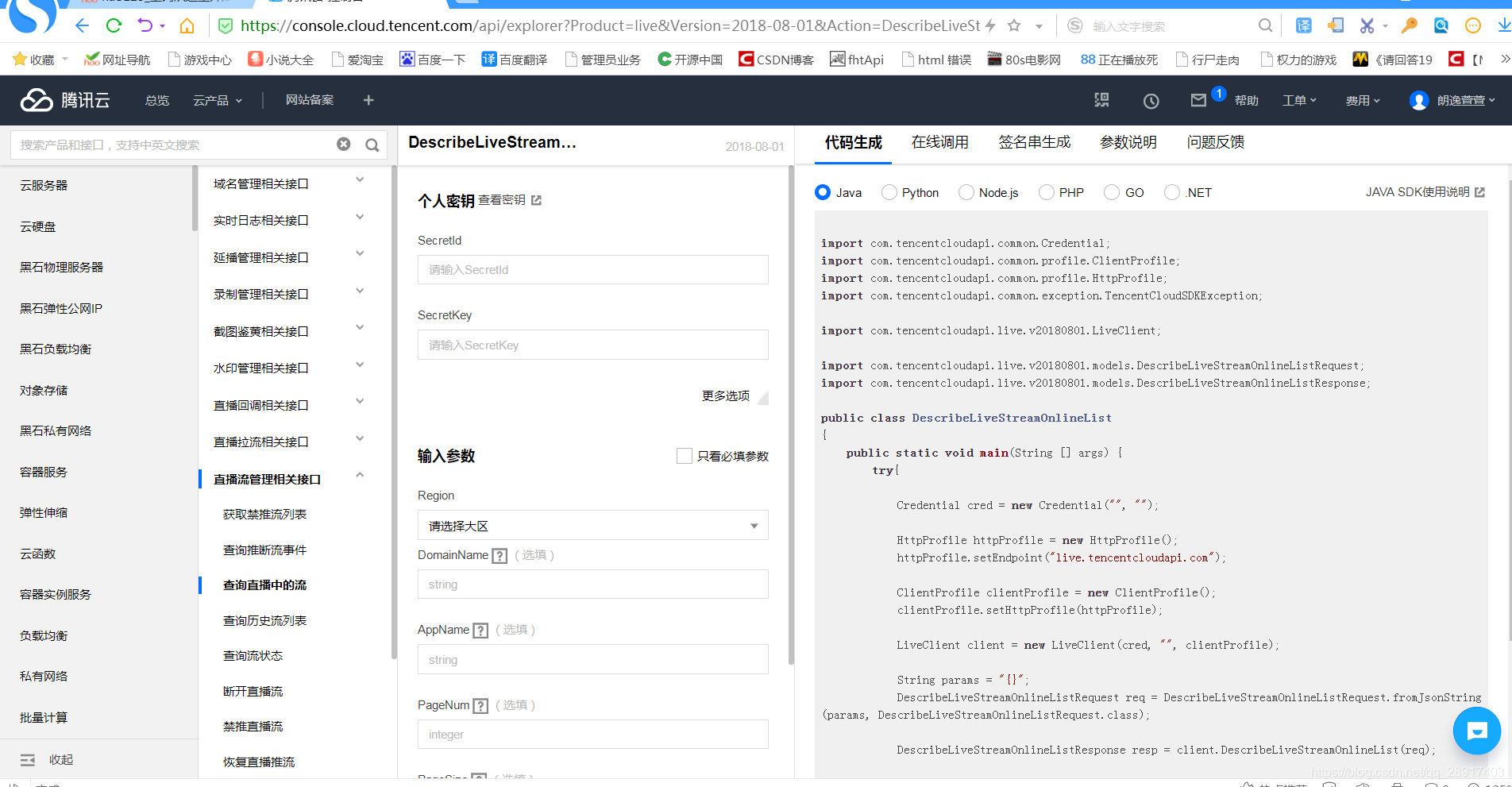Open the 云产品 dropdown menu
This screenshot has width=1512, height=787.
(x=218, y=100)
